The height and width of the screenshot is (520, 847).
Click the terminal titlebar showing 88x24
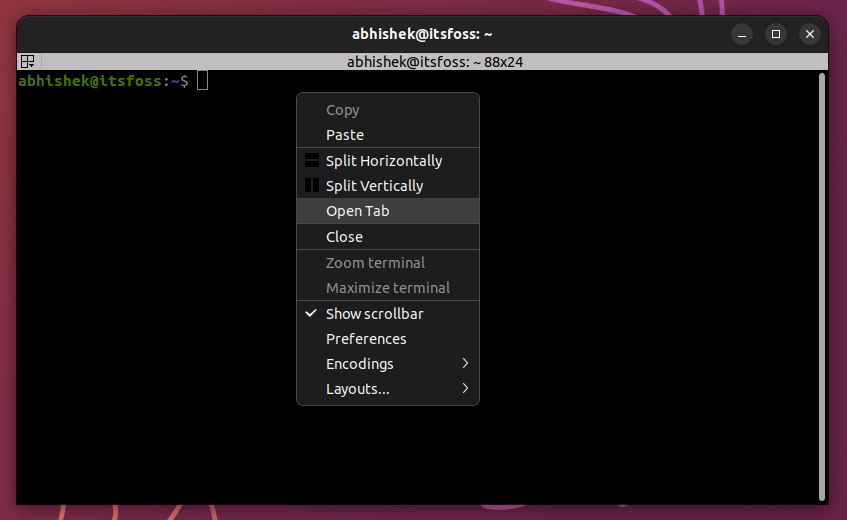(x=435, y=61)
